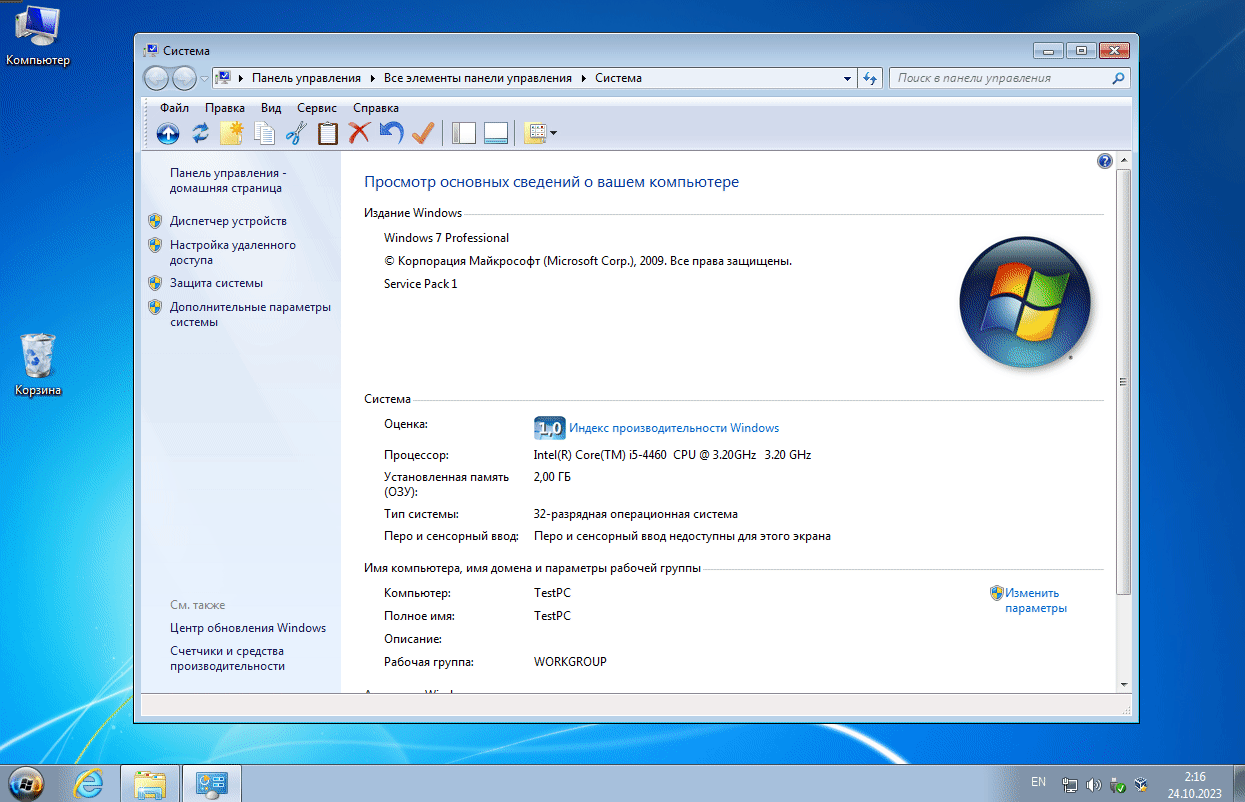Click scrollbar up arrow in content pane

(1123, 160)
